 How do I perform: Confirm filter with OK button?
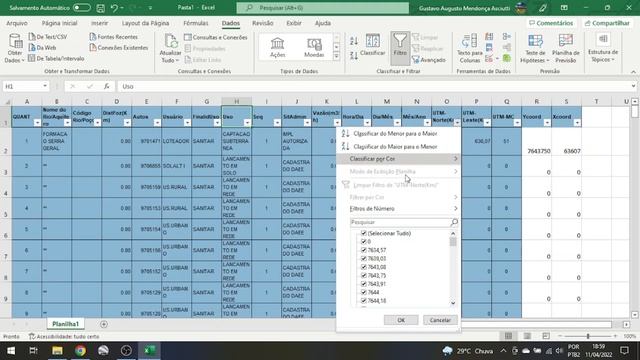point(401,320)
